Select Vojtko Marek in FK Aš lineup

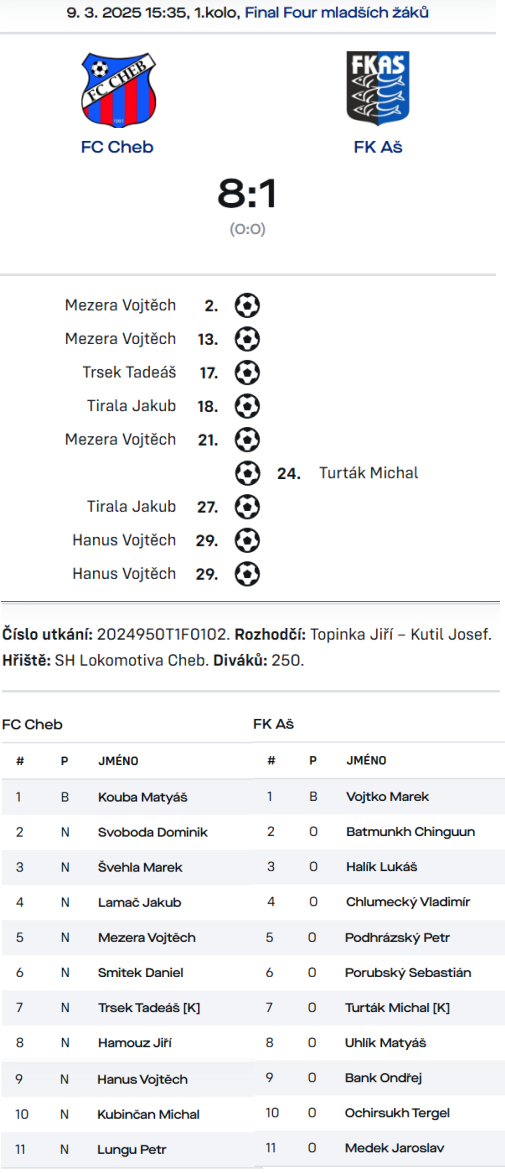379,797
